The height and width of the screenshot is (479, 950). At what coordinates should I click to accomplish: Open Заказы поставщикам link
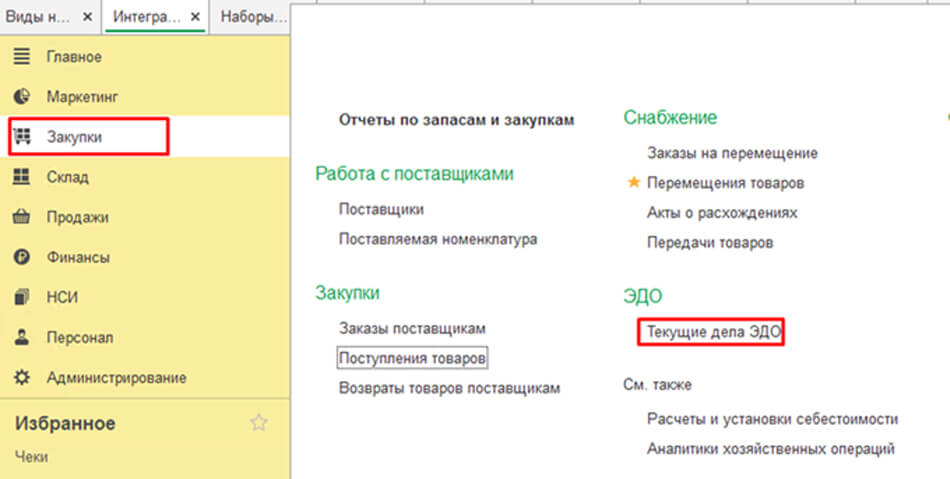click(412, 328)
